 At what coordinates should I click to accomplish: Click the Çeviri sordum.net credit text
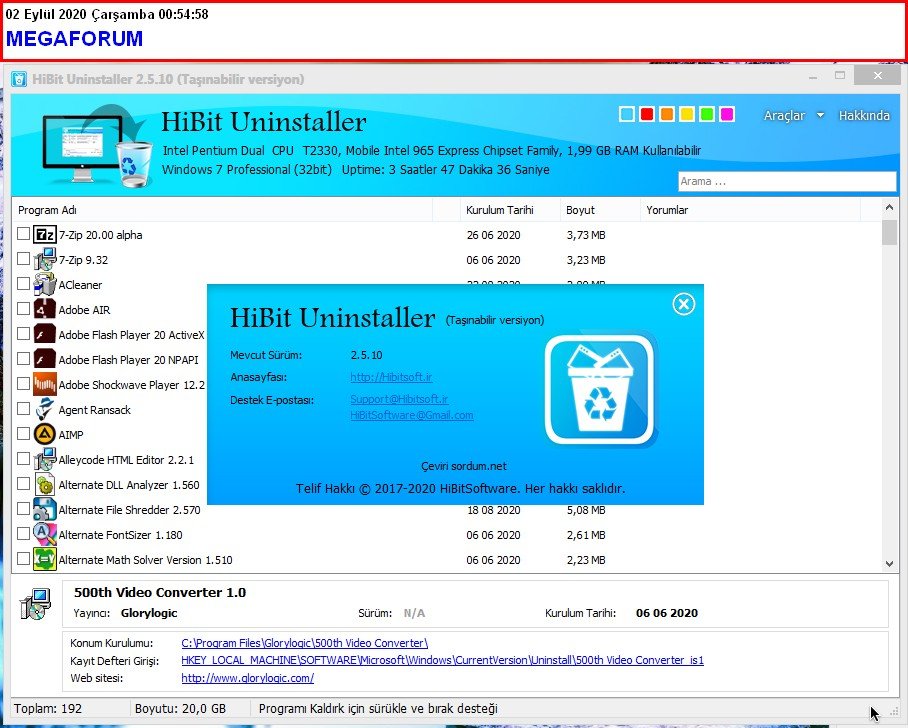(x=464, y=466)
